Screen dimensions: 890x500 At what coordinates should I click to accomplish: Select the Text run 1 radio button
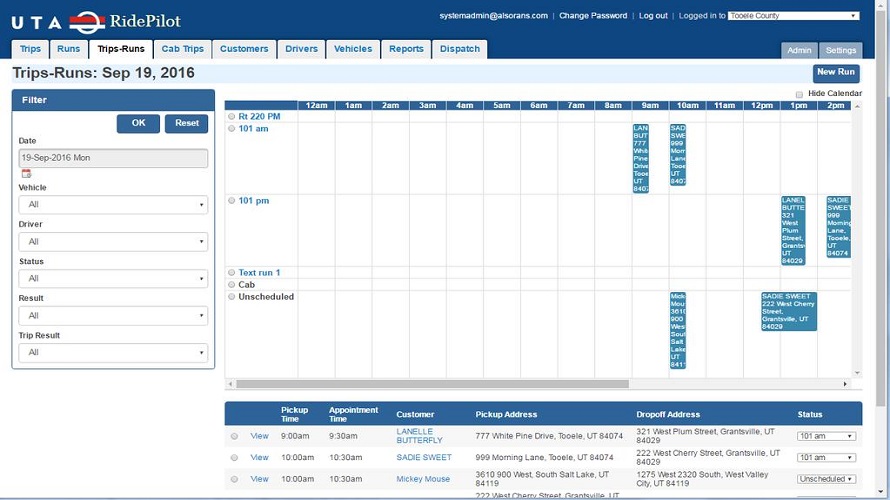coord(232,272)
